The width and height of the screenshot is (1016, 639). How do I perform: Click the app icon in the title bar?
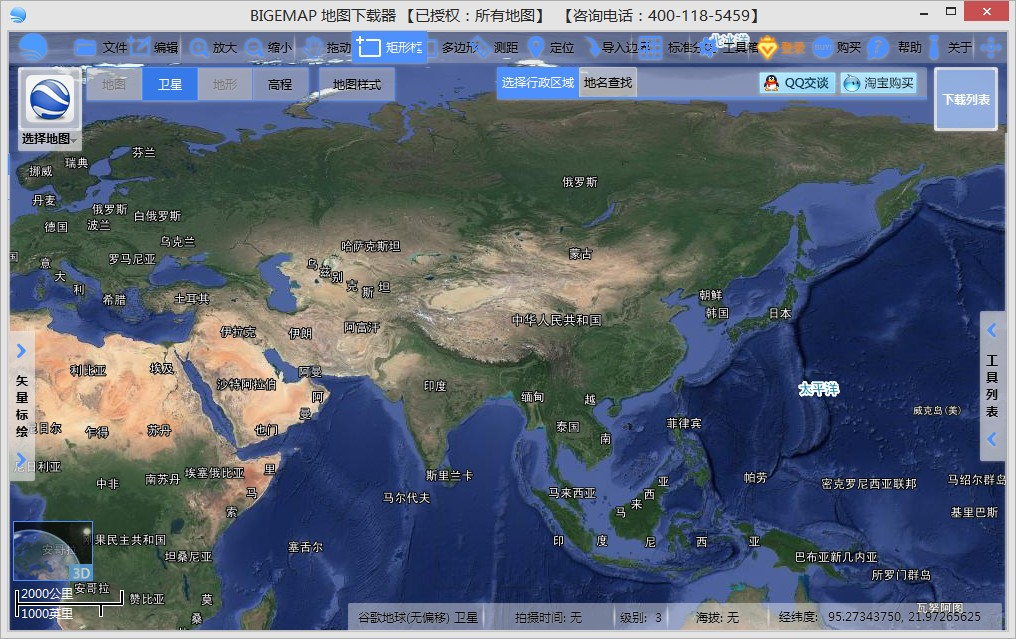click(18, 15)
